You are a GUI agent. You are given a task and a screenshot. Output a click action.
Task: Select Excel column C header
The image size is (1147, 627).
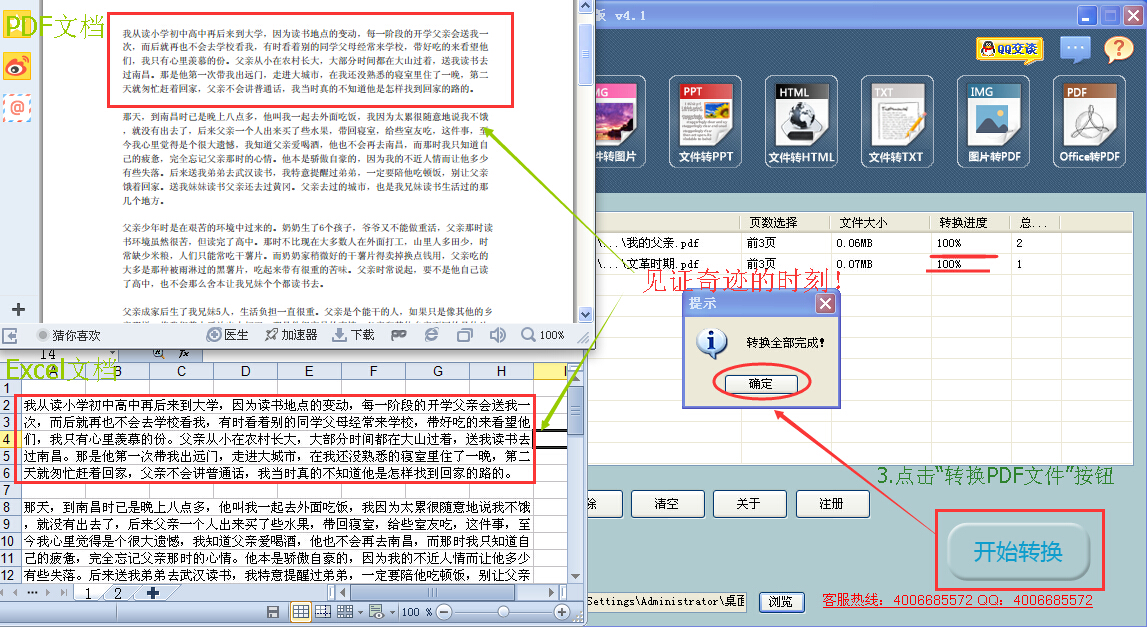(x=181, y=372)
